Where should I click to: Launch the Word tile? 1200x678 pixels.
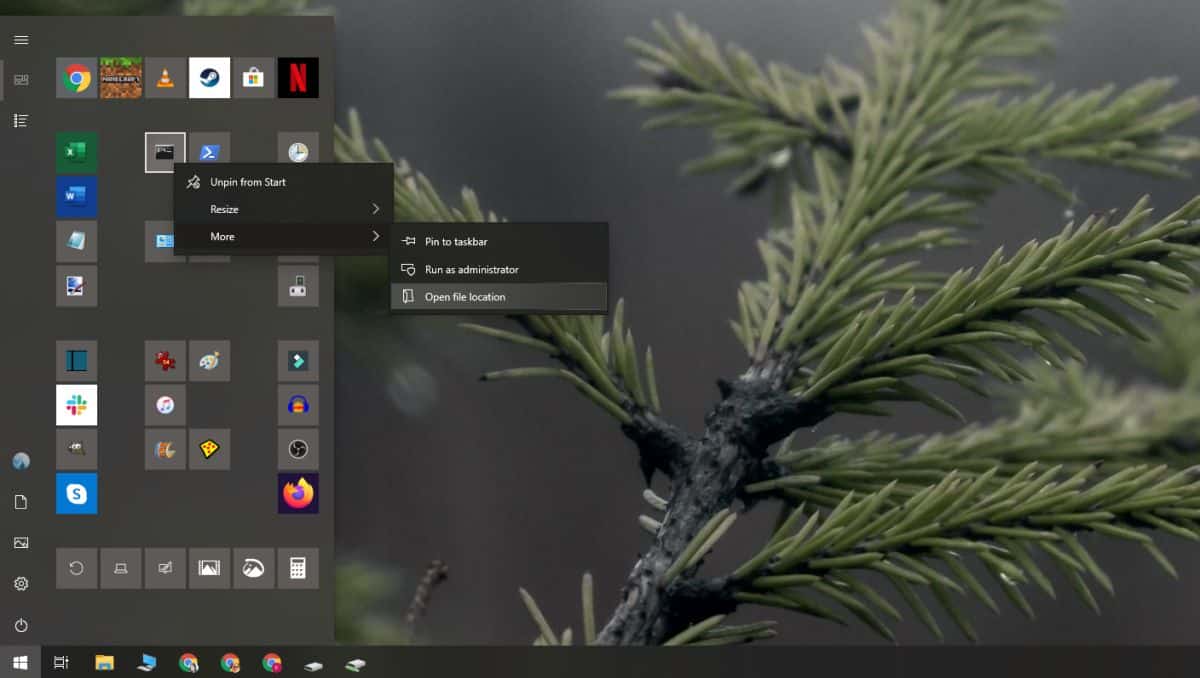pyautogui.click(x=76, y=197)
